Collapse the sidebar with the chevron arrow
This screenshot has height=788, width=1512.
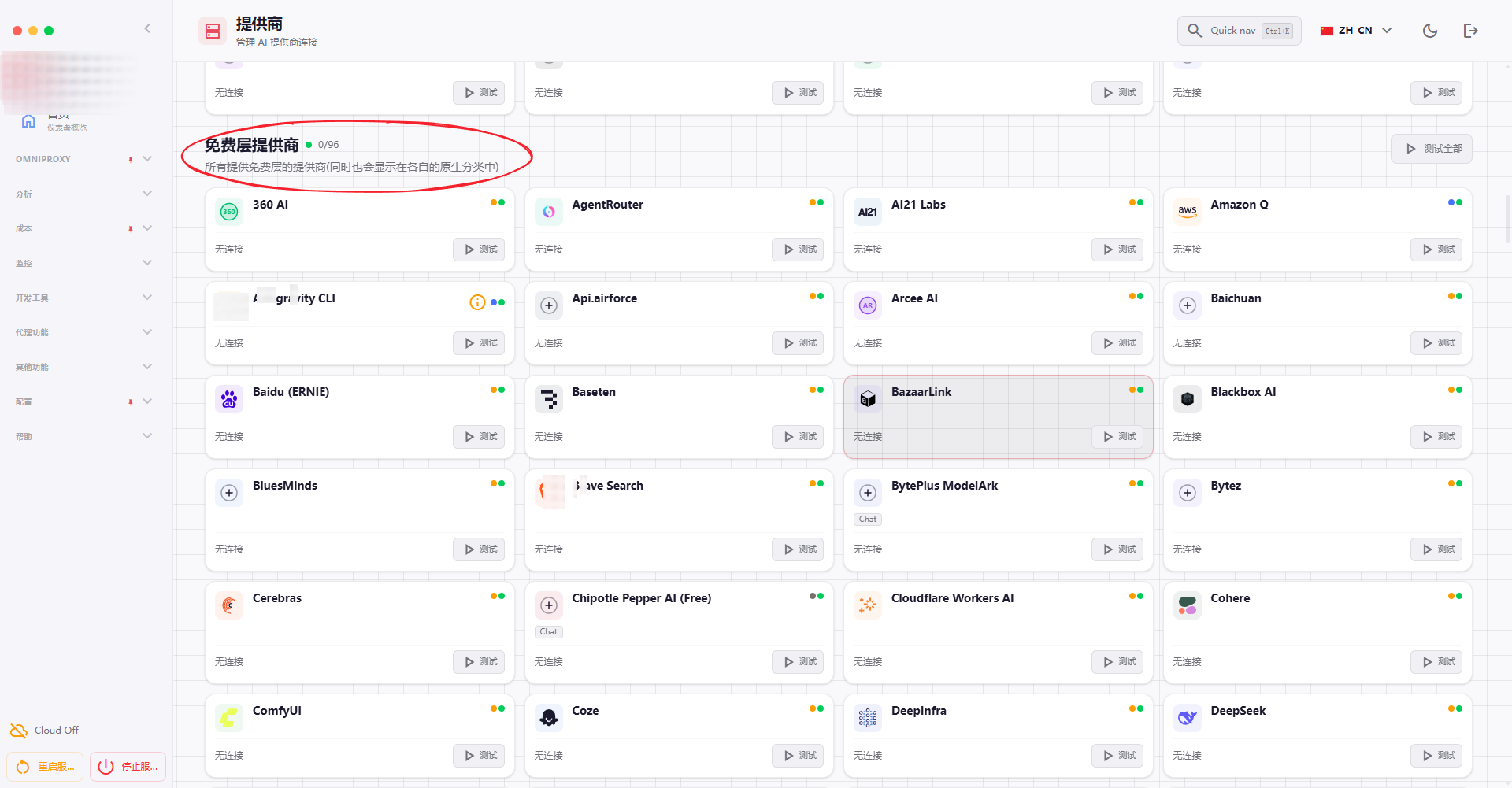[x=147, y=28]
